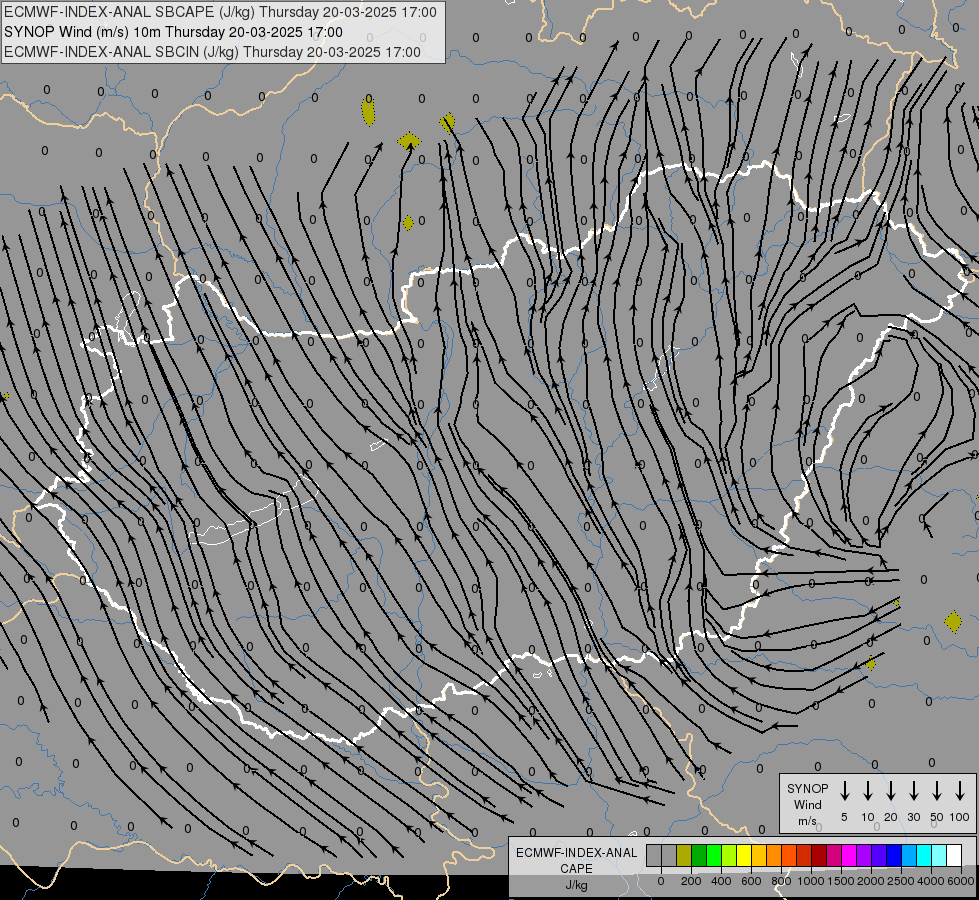Click the ECMWF-INDEX-ANAL CAPE legend label
The image size is (979, 900).
click(x=576, y=860)
